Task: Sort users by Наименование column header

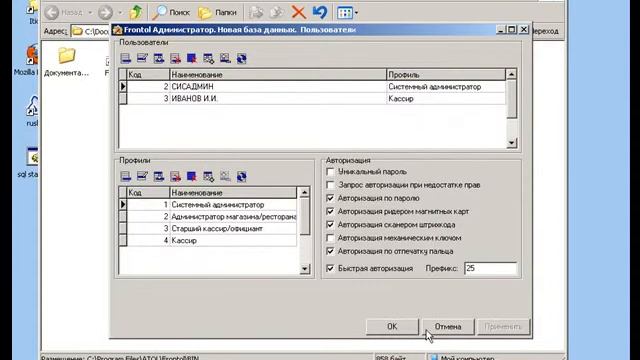Action: click(278, 75)
